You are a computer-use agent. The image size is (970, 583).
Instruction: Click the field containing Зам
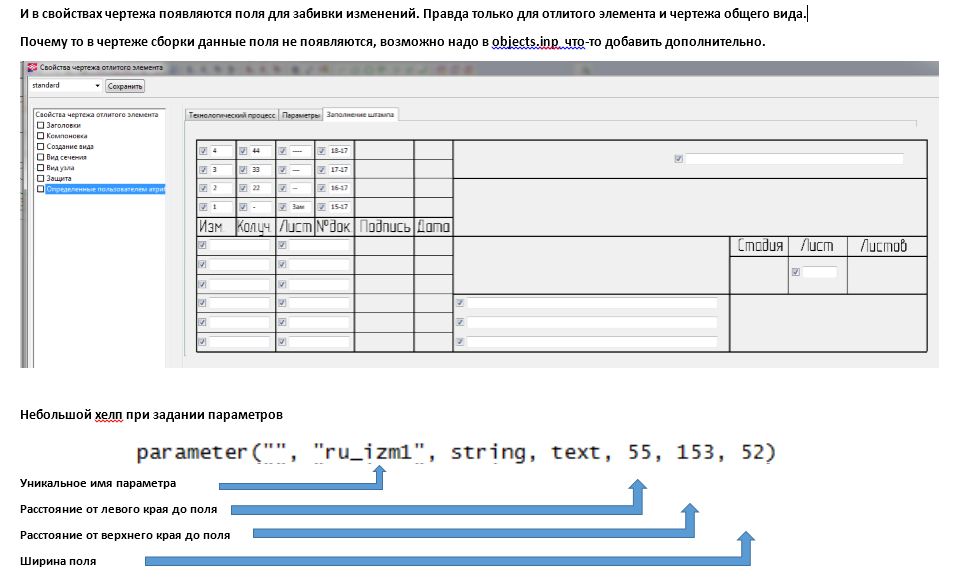point(301,207)
